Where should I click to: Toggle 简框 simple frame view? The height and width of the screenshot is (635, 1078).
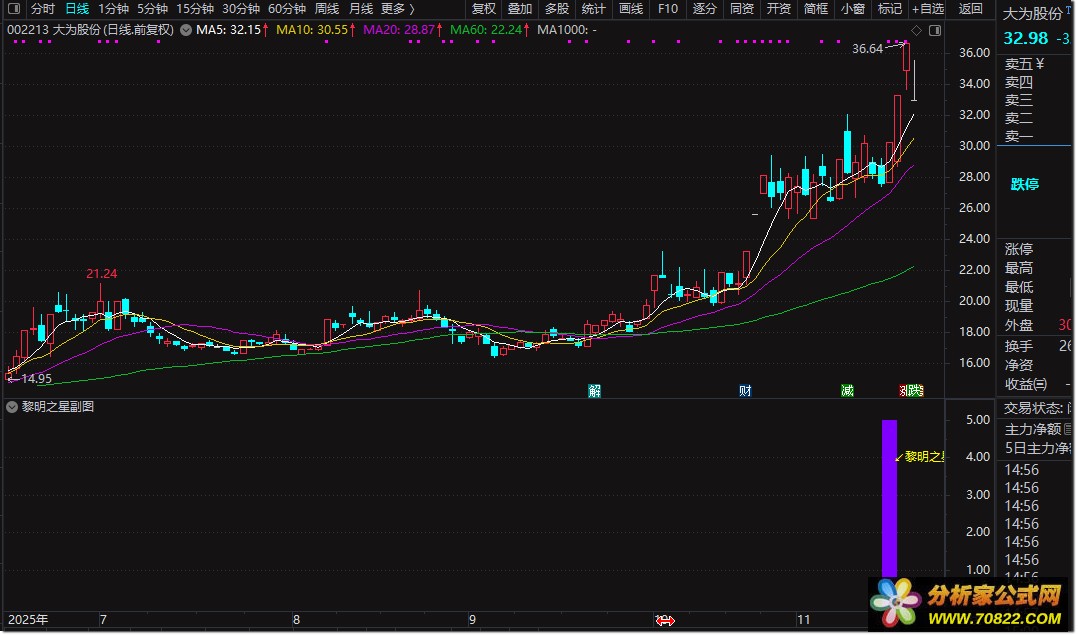point(816,9)
